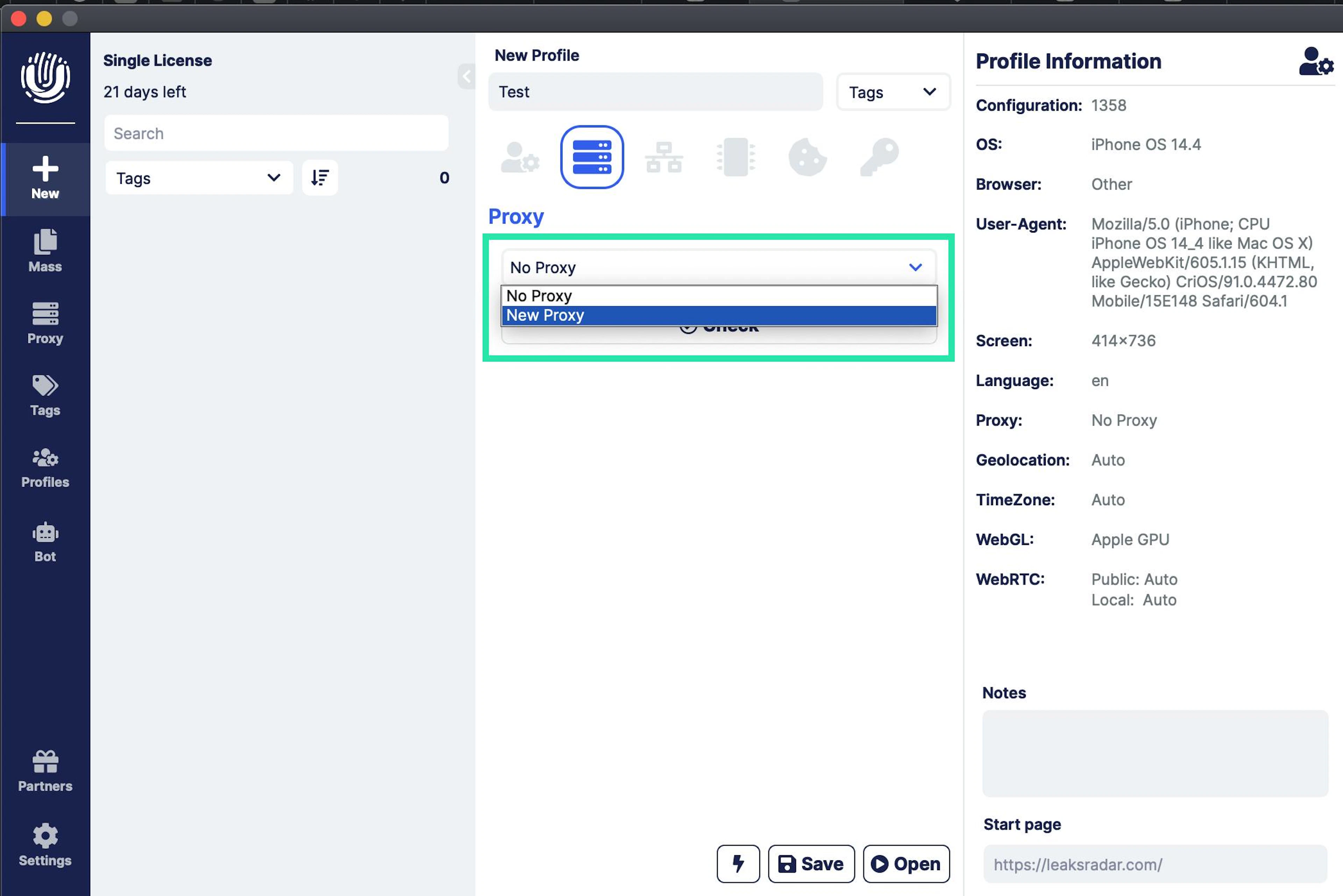1343x896 pixels.
Task: Click the New Profile heading
Action: (x=537, y=56)
